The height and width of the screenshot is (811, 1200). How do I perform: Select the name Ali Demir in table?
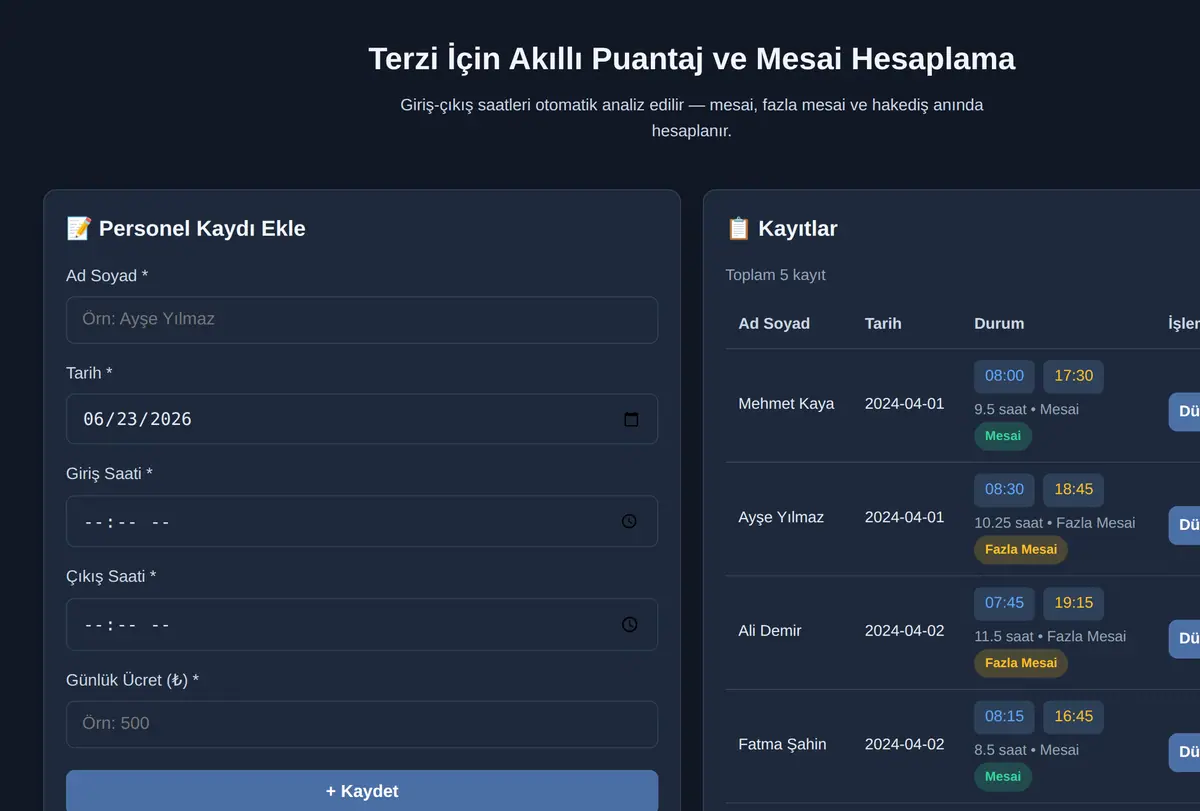770,631
